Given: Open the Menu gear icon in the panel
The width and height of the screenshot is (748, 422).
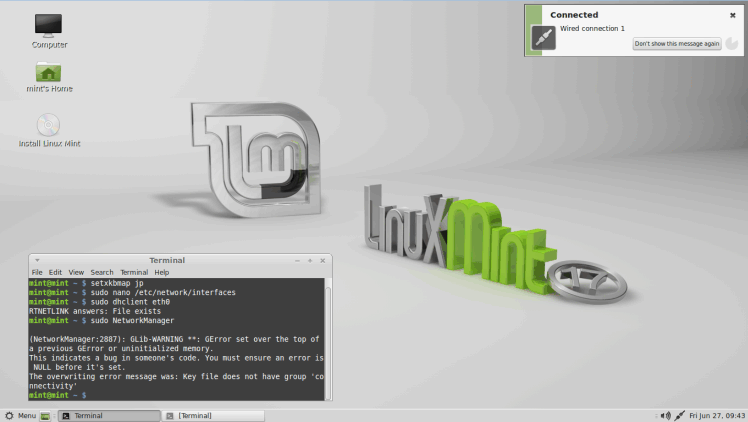Looking at the screenshot, I should tap(9, 416).
